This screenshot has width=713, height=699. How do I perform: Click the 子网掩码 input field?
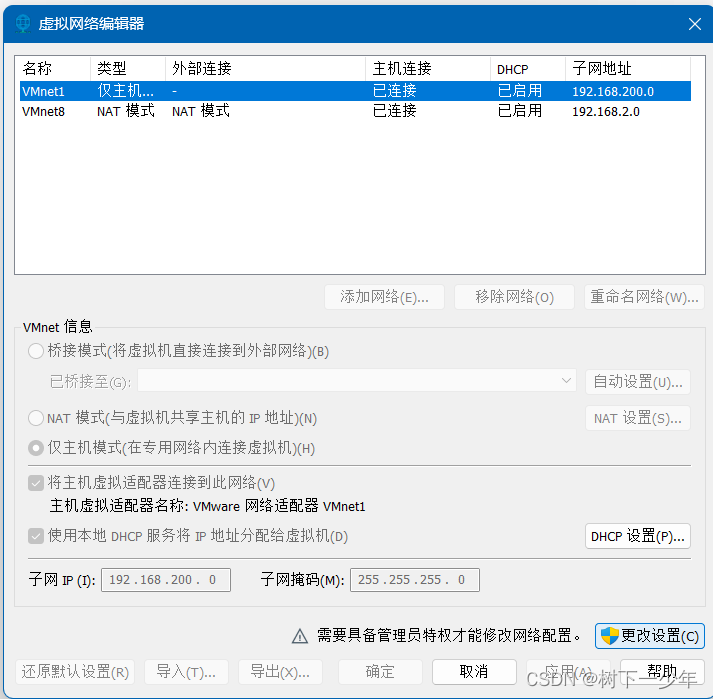pyautogui.click(x=415, y=580)
